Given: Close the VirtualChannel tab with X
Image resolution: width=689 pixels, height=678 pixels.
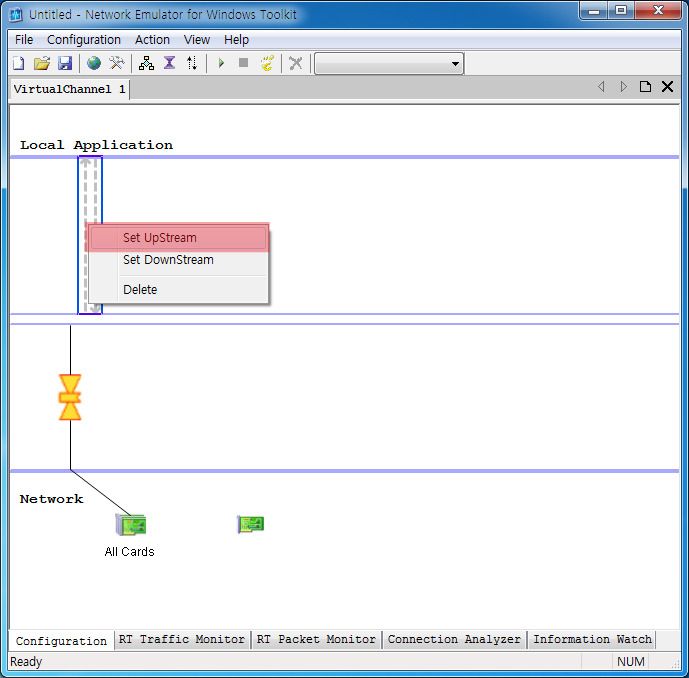Looking at the screenshot, I should tap(667, 87).
